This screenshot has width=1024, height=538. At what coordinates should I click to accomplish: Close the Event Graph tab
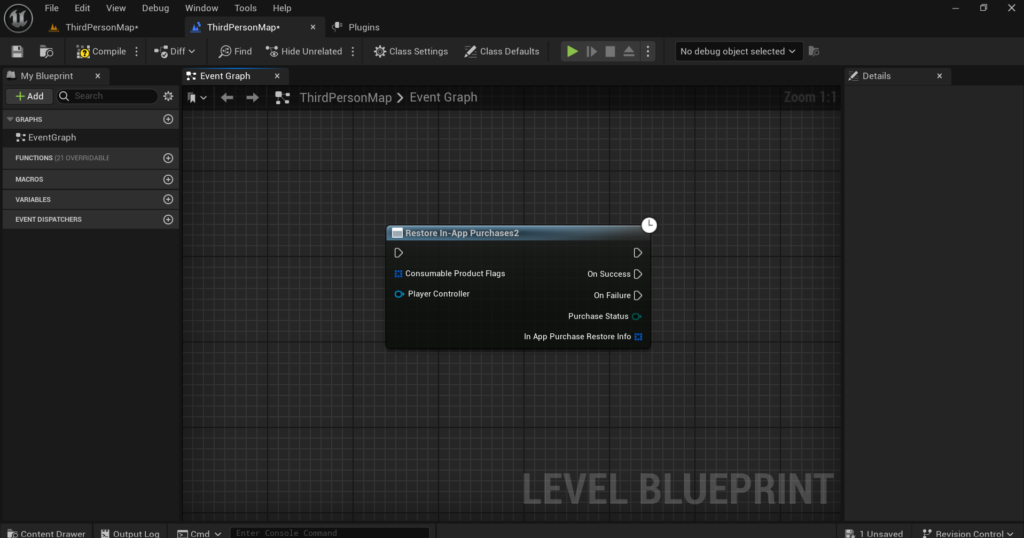point(277,76)
